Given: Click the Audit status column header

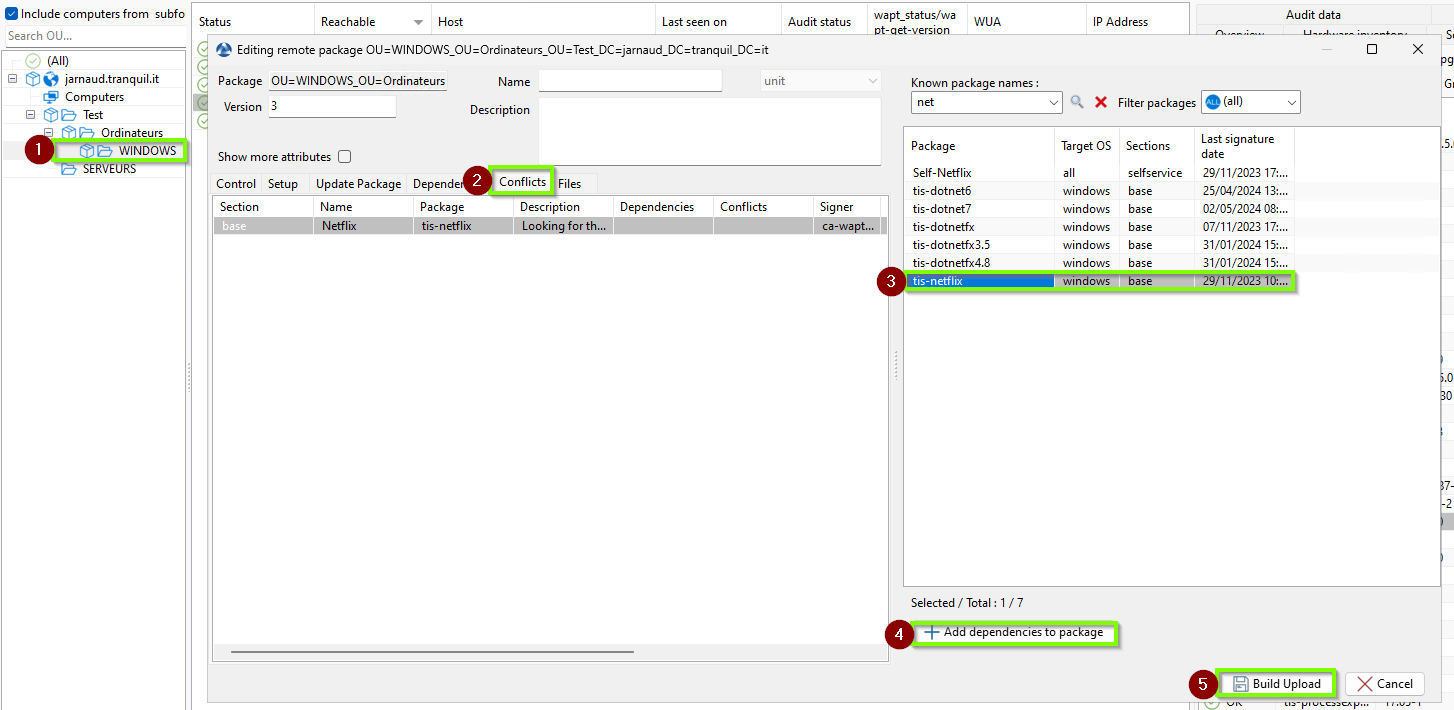Looking at the screenshot, I should (x=824, y=22).
